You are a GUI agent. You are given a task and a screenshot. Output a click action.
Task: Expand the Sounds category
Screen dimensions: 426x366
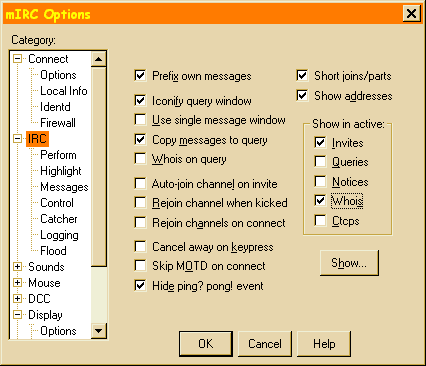pos(17,267)
